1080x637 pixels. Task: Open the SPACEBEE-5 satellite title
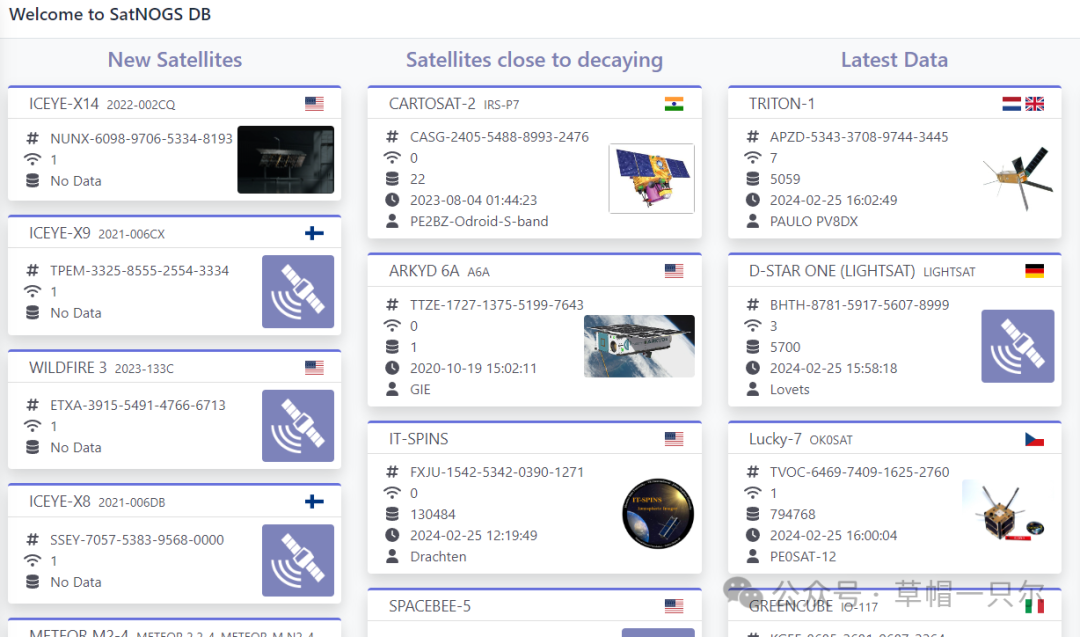[430, 606]
